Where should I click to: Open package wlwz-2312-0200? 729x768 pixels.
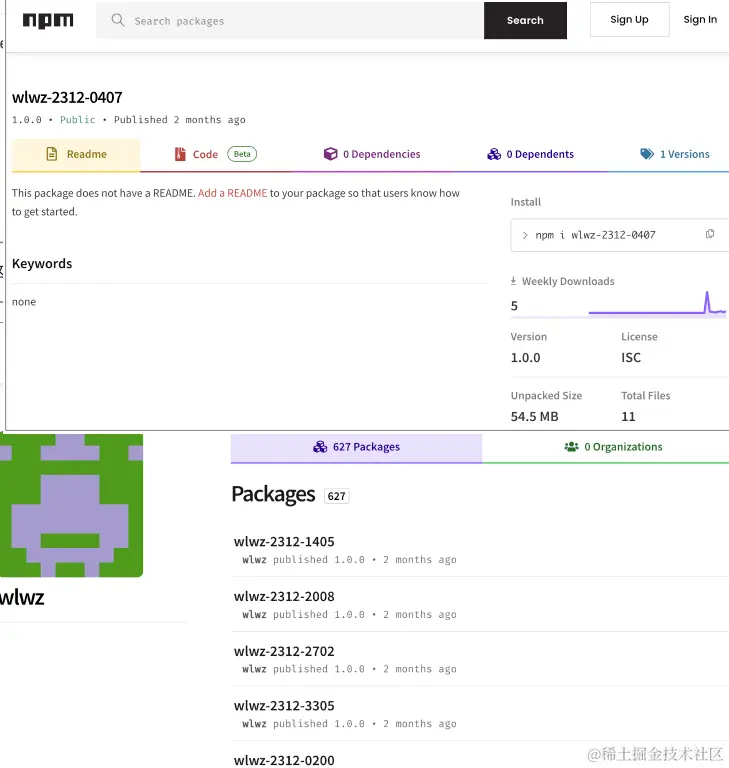point(284,760)
